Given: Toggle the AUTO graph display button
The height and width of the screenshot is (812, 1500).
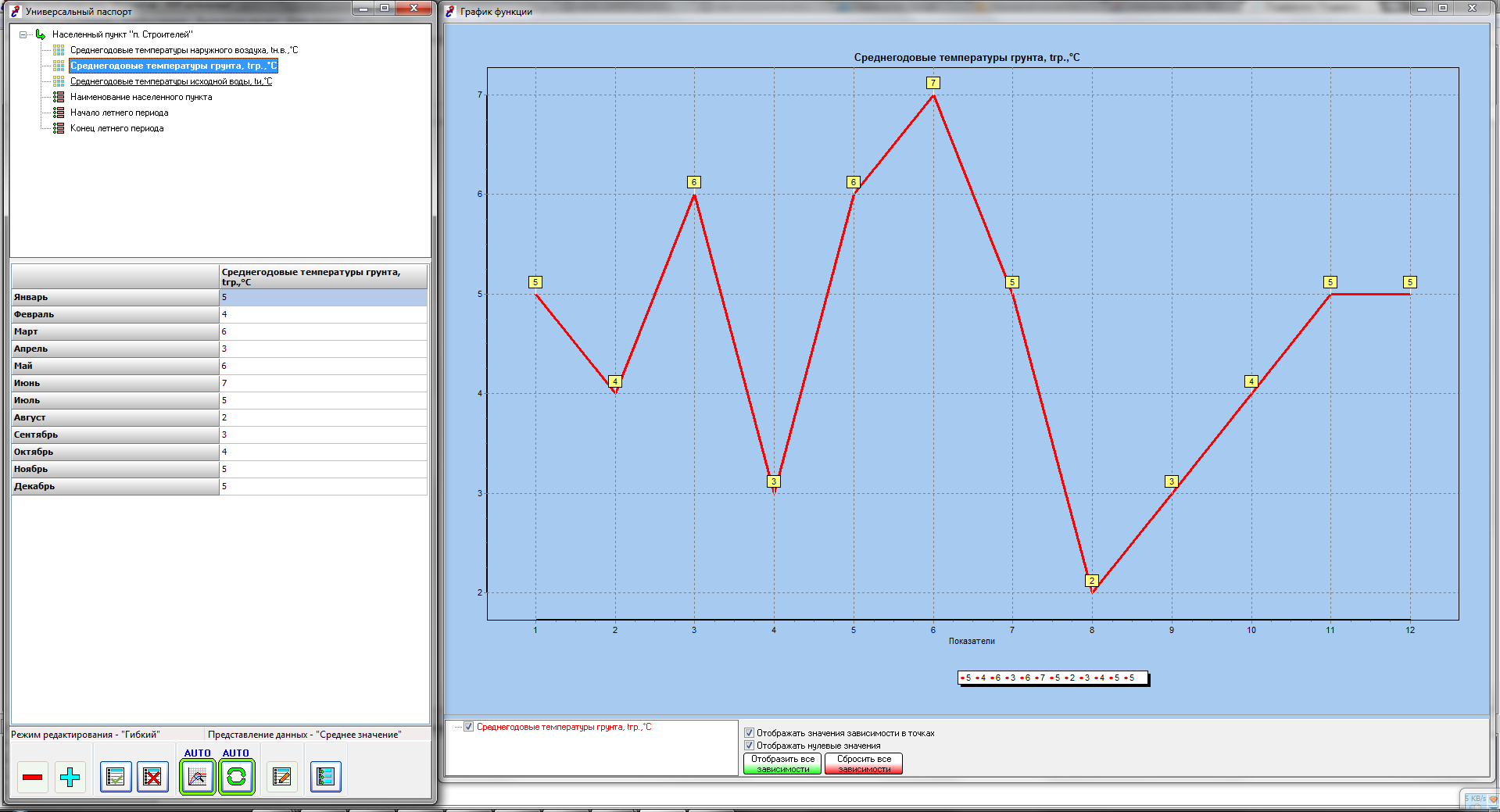Looking at the screenshot, I should [x=198, y=777].
